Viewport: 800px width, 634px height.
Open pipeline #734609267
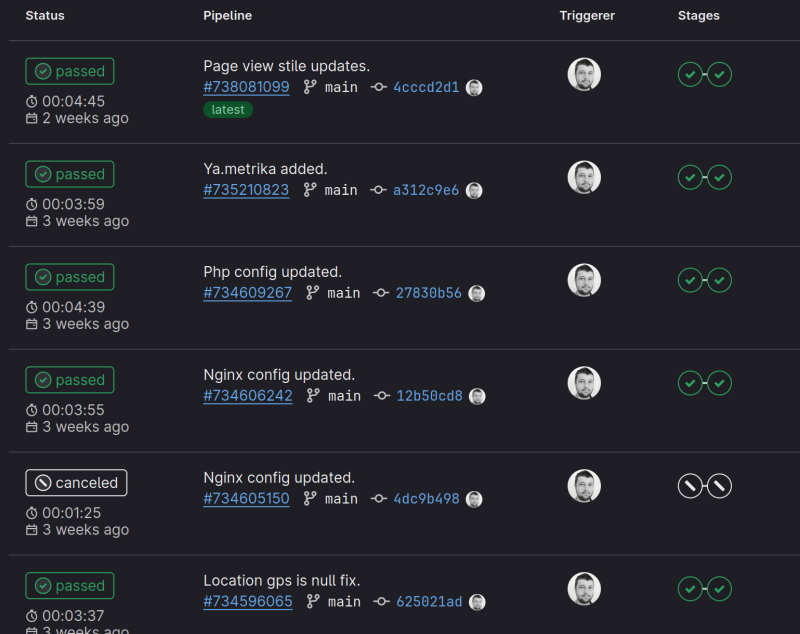247,293
